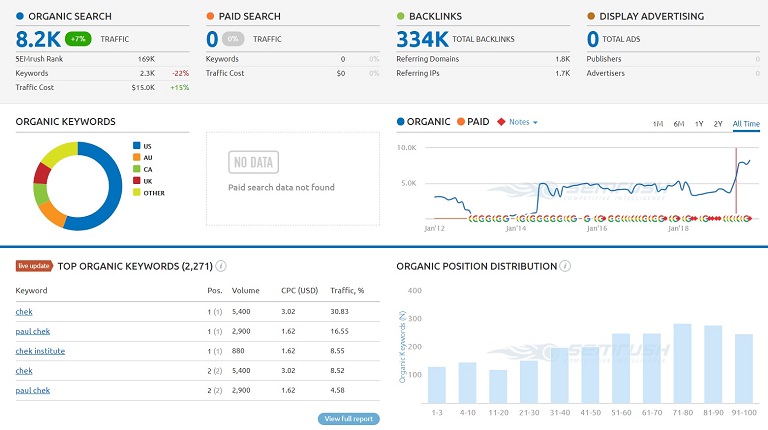Click the 0 total ads value
768x430 pixels.
tap(593, 39)
